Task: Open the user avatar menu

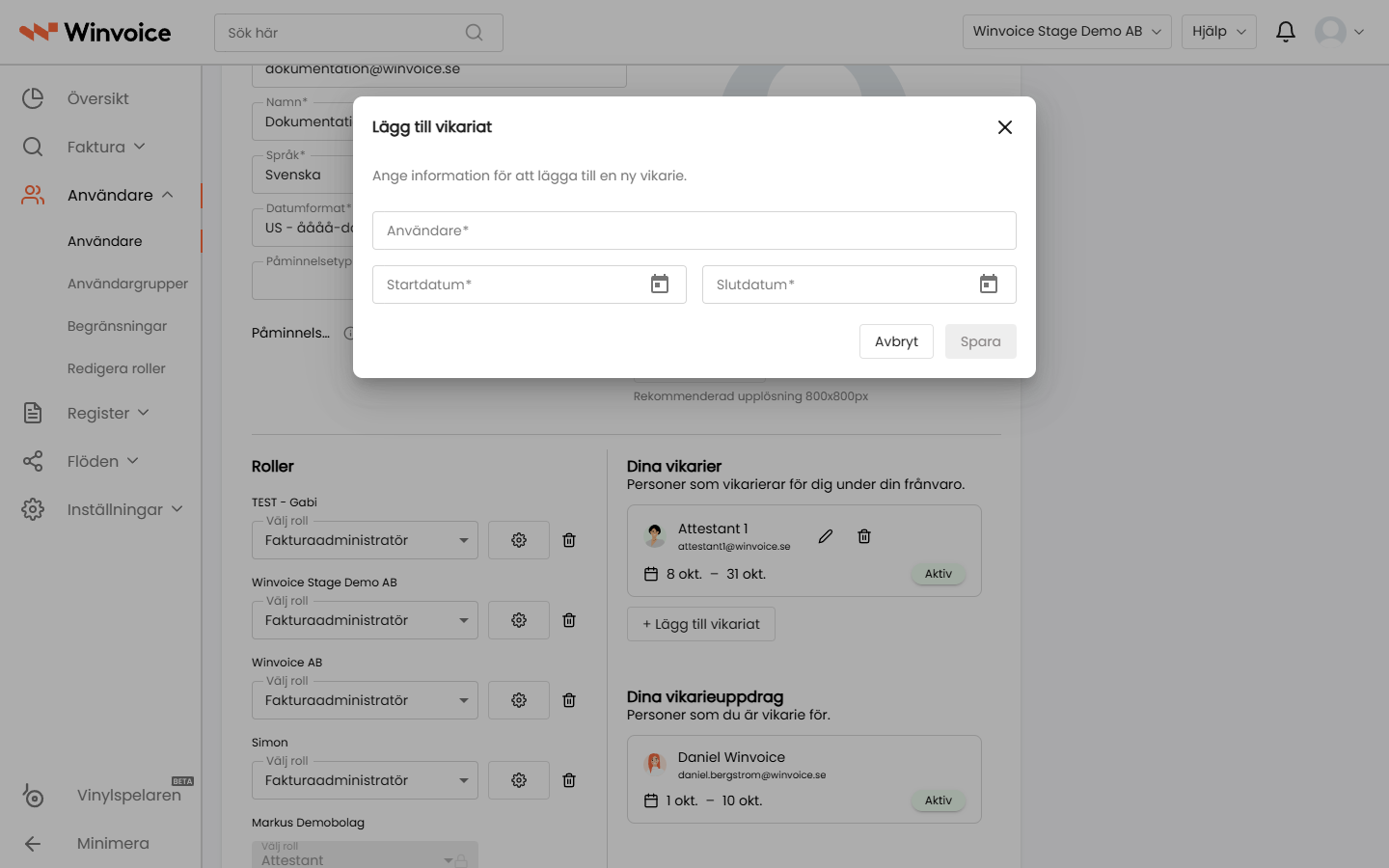Action: click(1340, 32)
